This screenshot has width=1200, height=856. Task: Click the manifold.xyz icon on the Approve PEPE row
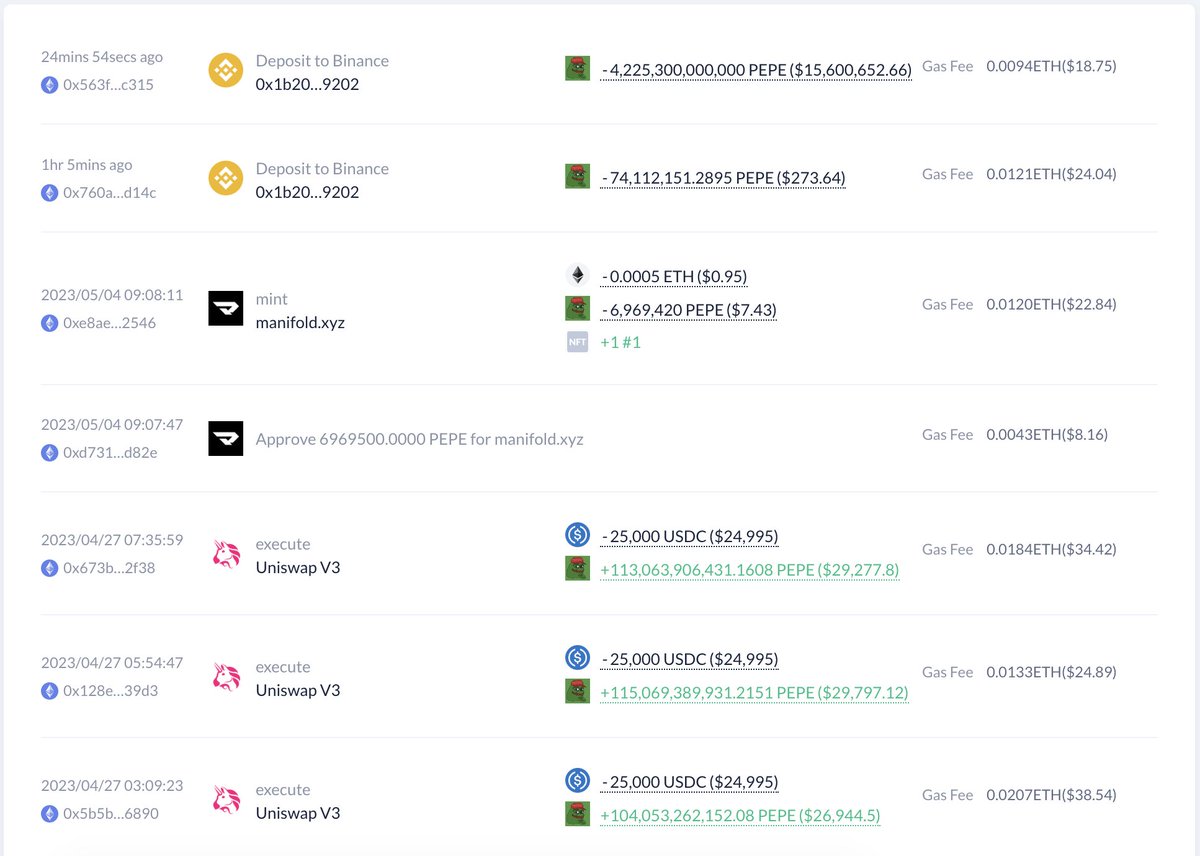point(225,439)
